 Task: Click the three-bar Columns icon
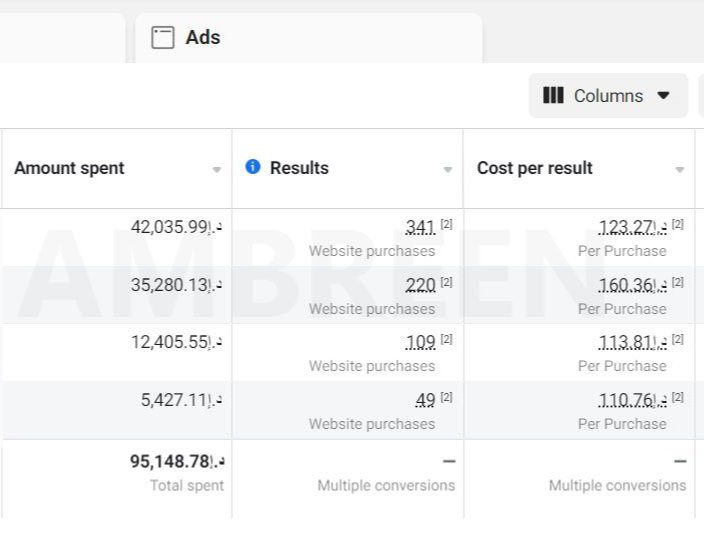click(553, 96)
